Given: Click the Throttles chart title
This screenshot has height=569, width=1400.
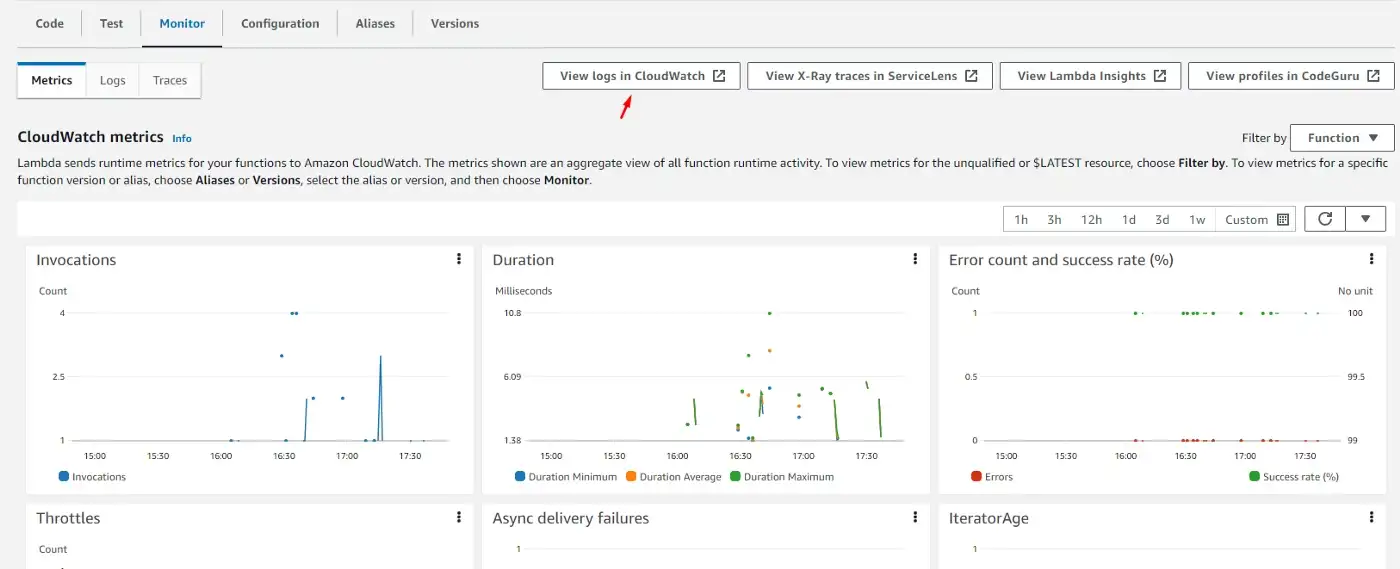Looking at the screenshot, I should (x=68, y=518).
